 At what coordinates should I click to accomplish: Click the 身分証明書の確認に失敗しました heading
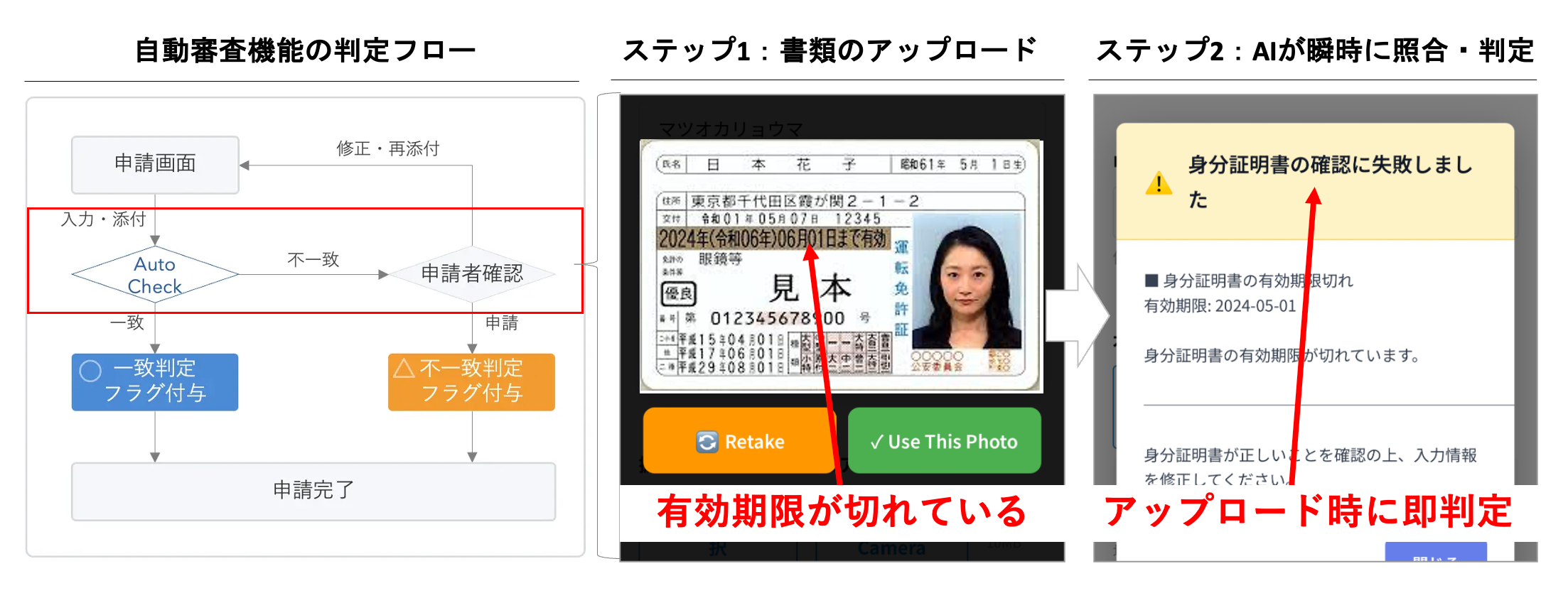pos(1330,182)
